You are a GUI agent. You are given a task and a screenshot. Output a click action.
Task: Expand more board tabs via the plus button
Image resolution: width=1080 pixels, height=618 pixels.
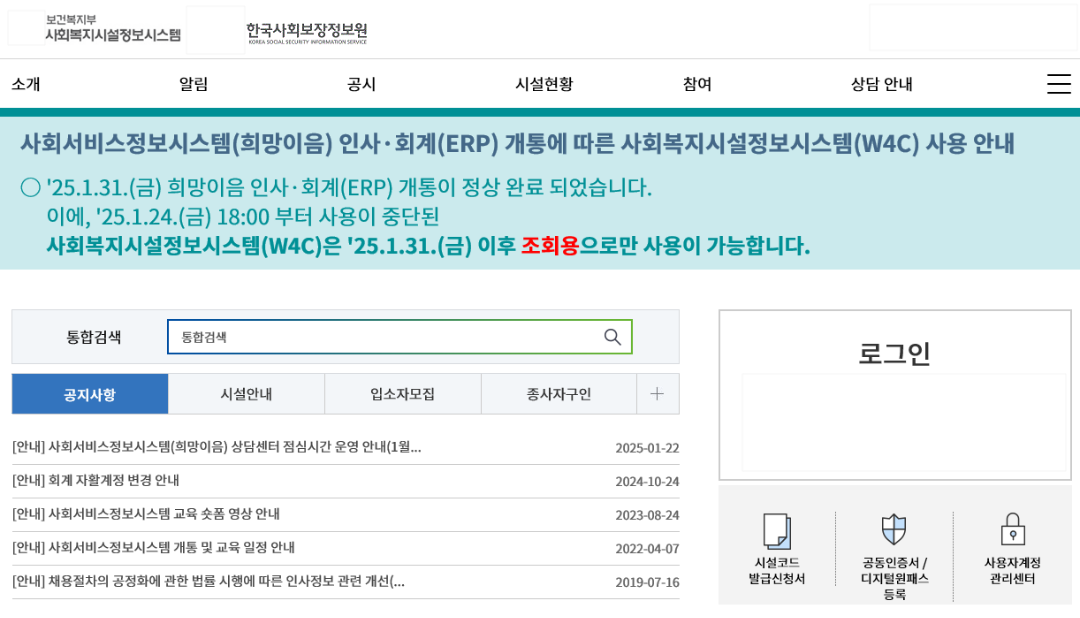click(x=657, y=393)
